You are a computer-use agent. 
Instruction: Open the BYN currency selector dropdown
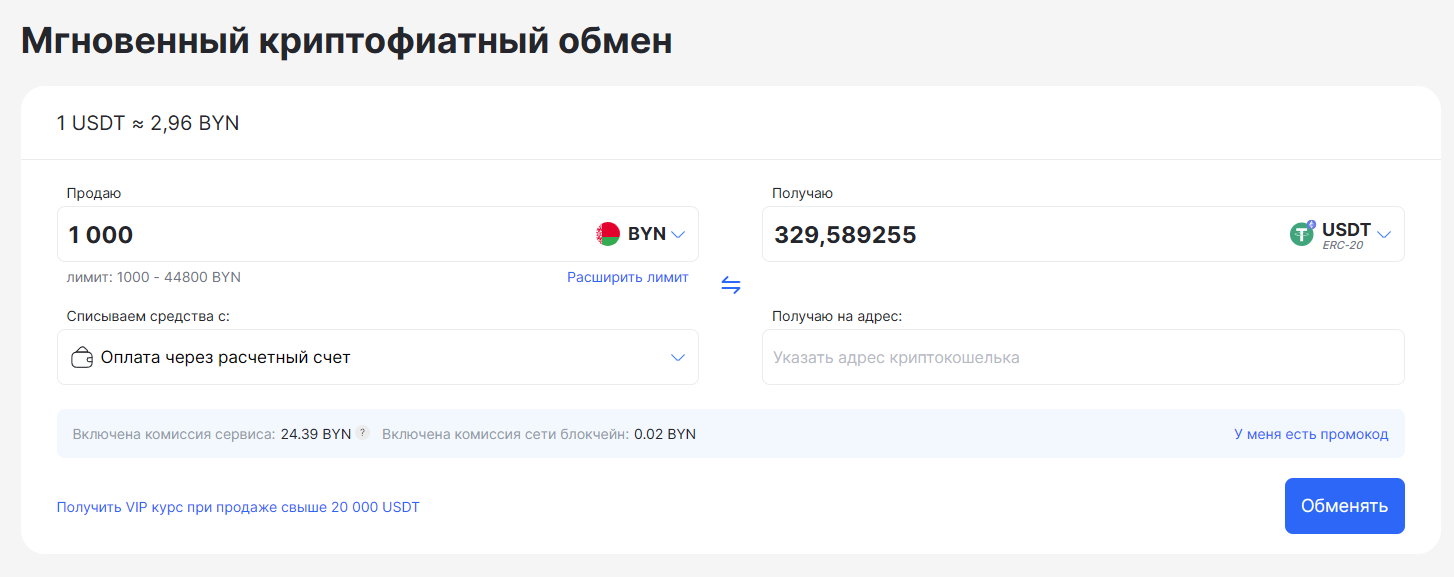(680, 233)
